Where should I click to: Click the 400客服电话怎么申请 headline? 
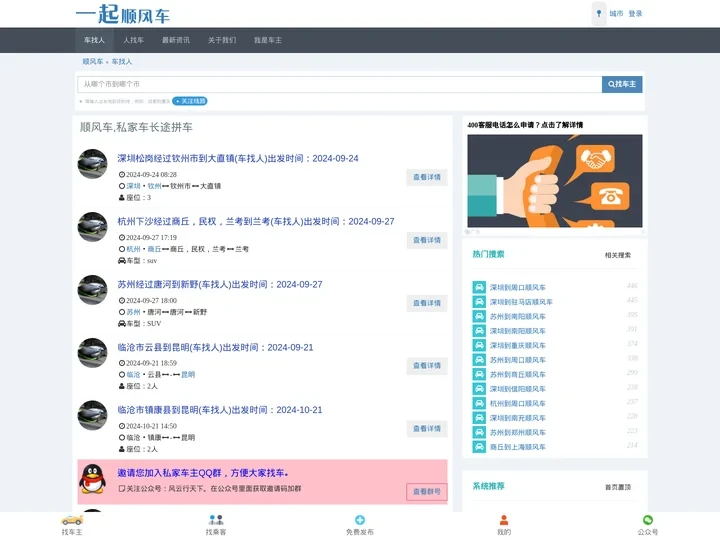525,125
